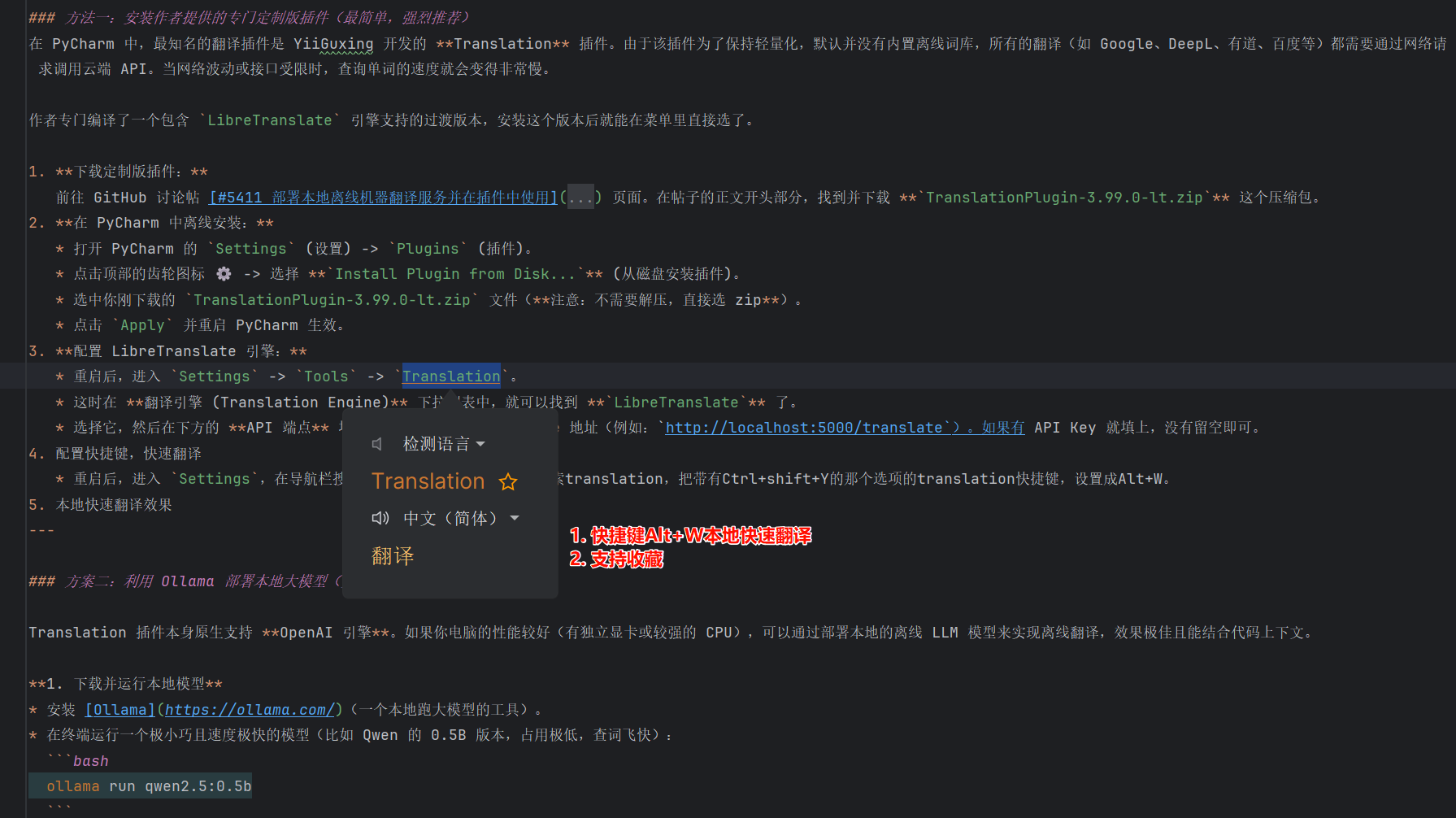Click 下载并运行本地模型 bold line
This screenshot has width=1456, height=818.
tap(125, 684)
